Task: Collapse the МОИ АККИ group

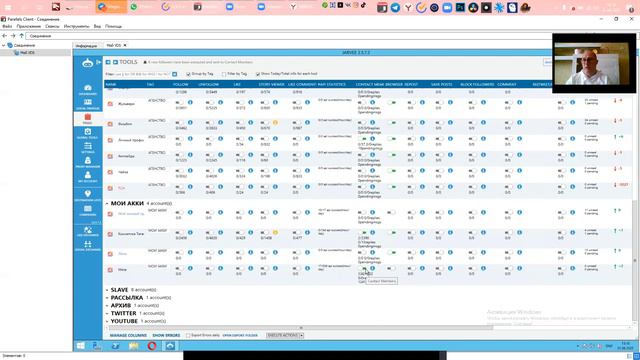Action: 107,203
